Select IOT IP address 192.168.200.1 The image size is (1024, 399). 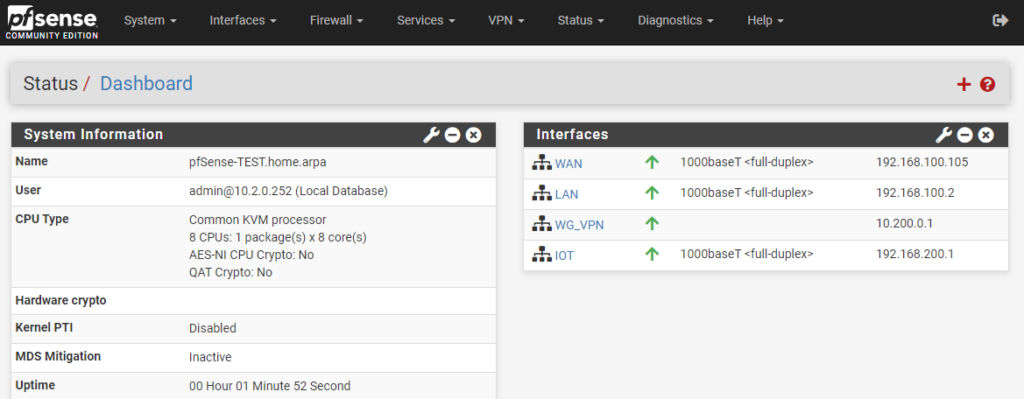click(915, 254)
